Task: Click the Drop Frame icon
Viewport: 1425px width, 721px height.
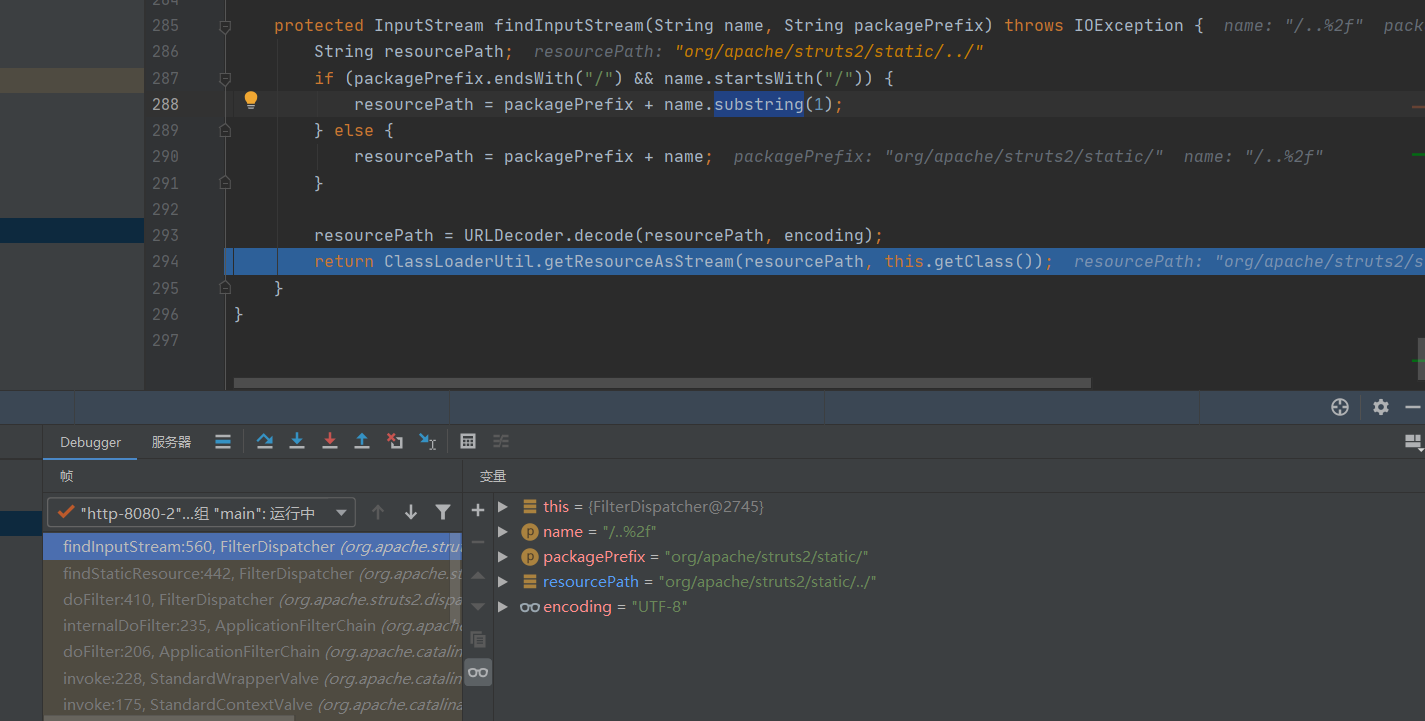Action: (x=395, y=441)
